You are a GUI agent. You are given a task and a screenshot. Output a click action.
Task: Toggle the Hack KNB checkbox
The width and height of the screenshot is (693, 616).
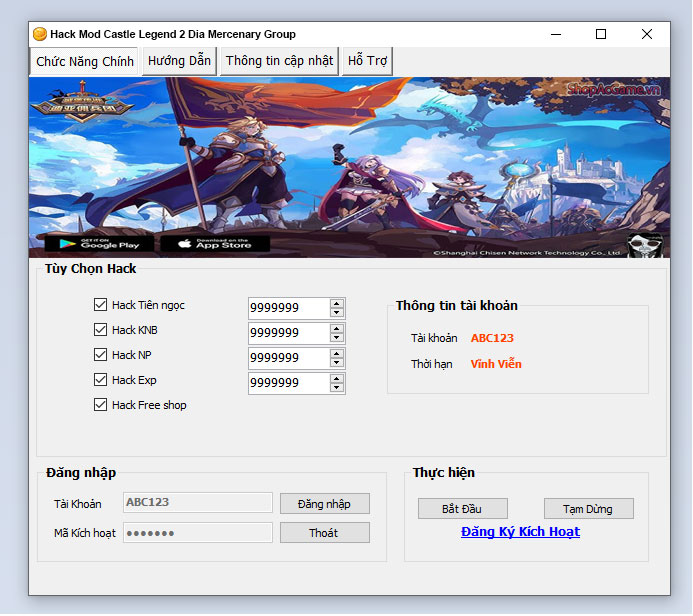click(x=100, y=330)
